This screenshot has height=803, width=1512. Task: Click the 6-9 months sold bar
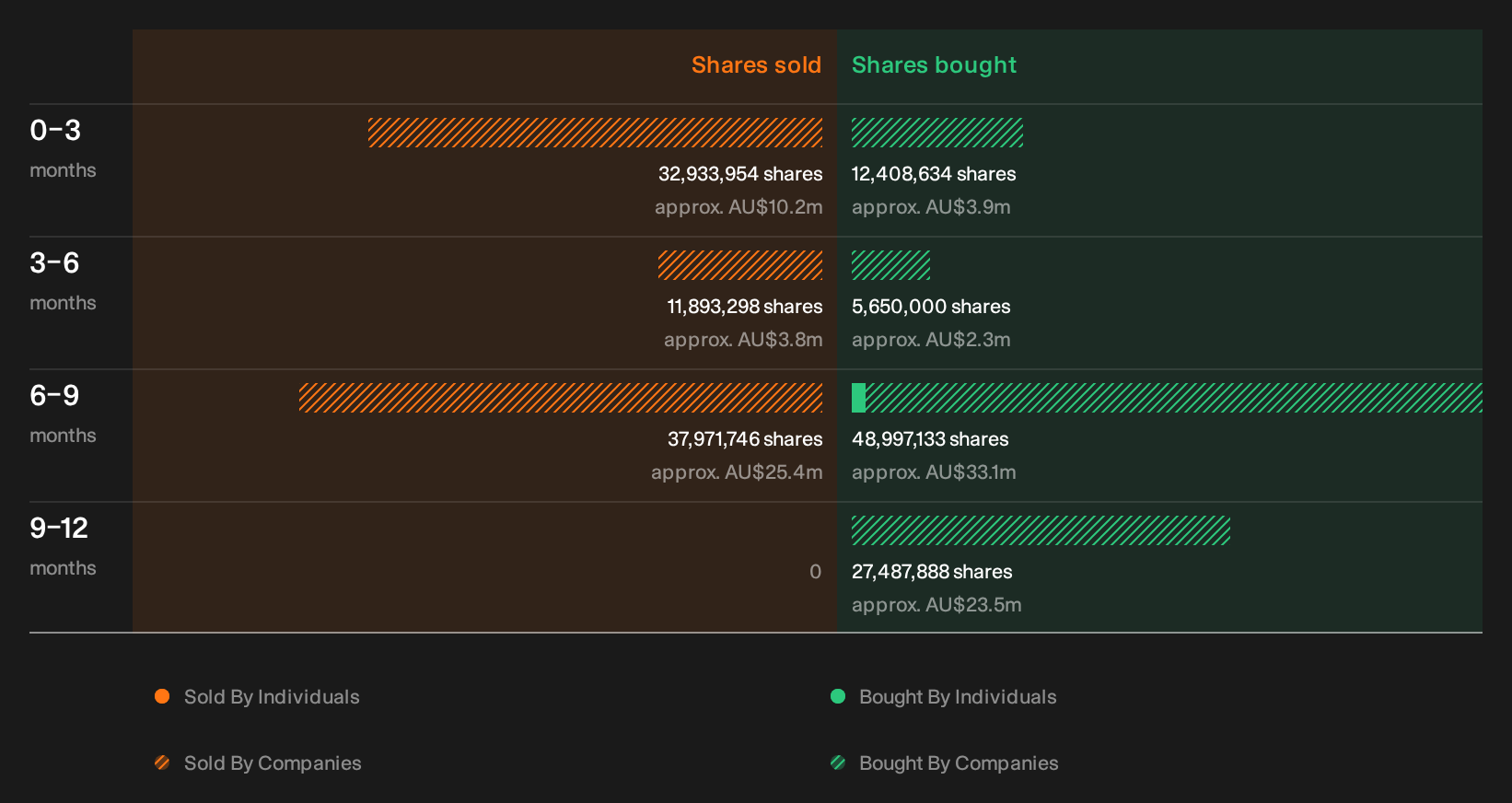coord(561,398)
